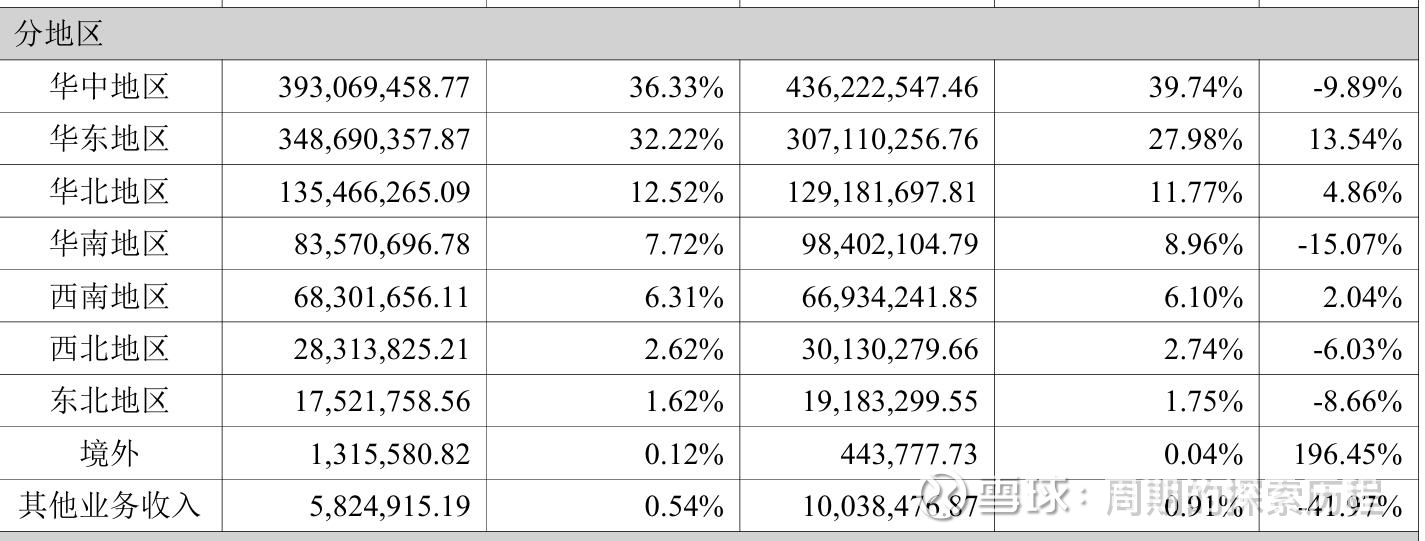Select the 华南地区 region cell
Image resolution: width=1425 pixels, height=541 pixels.
click(110, 244)
